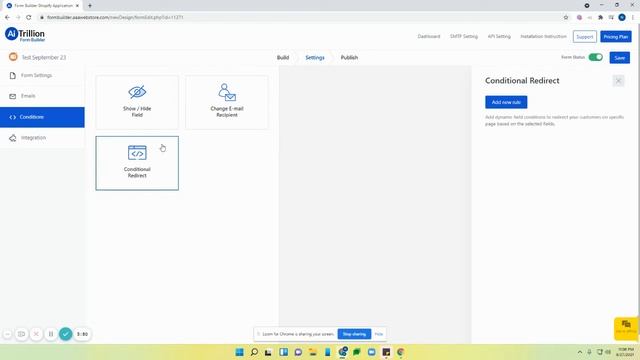Viewport: 640px width, 360px height.
Task: Go forward with the browser forward arrow
Action: click(18, 17)
